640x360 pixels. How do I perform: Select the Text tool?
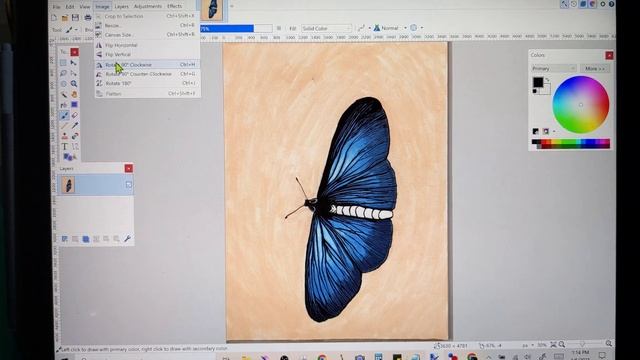64,147
